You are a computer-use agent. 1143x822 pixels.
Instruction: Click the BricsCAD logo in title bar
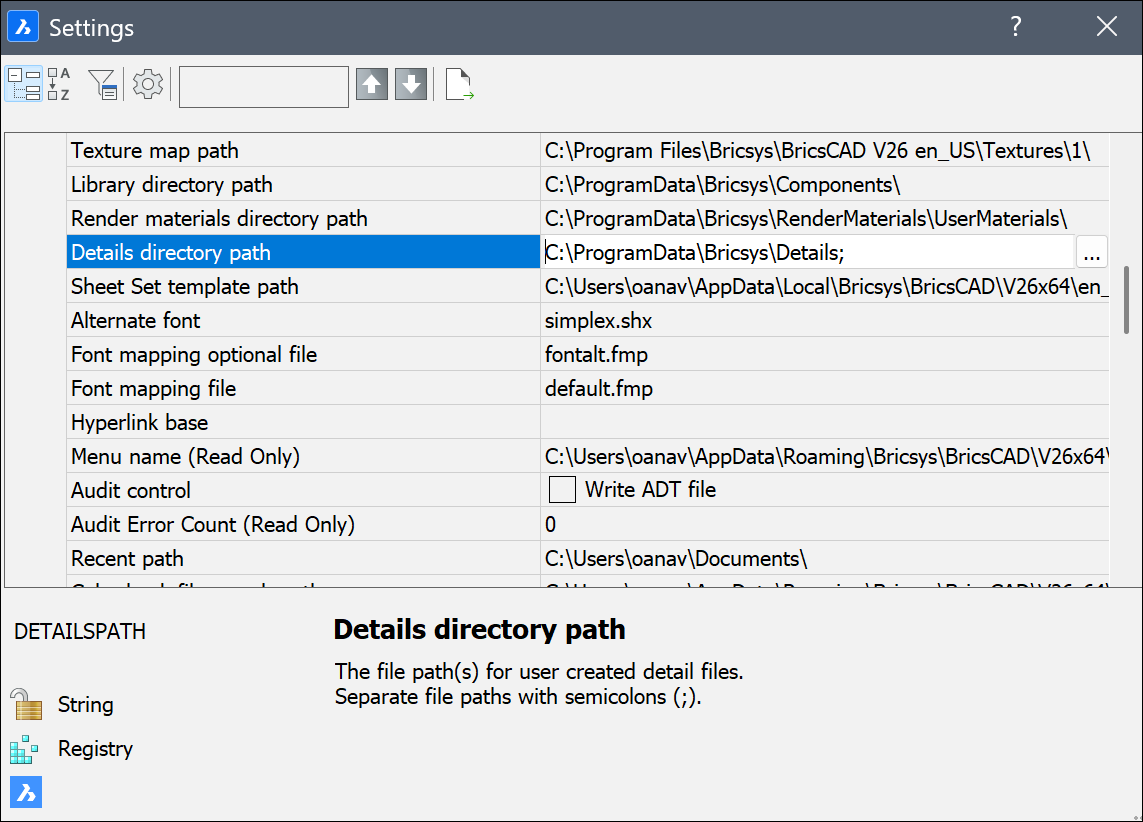(23, 27)
